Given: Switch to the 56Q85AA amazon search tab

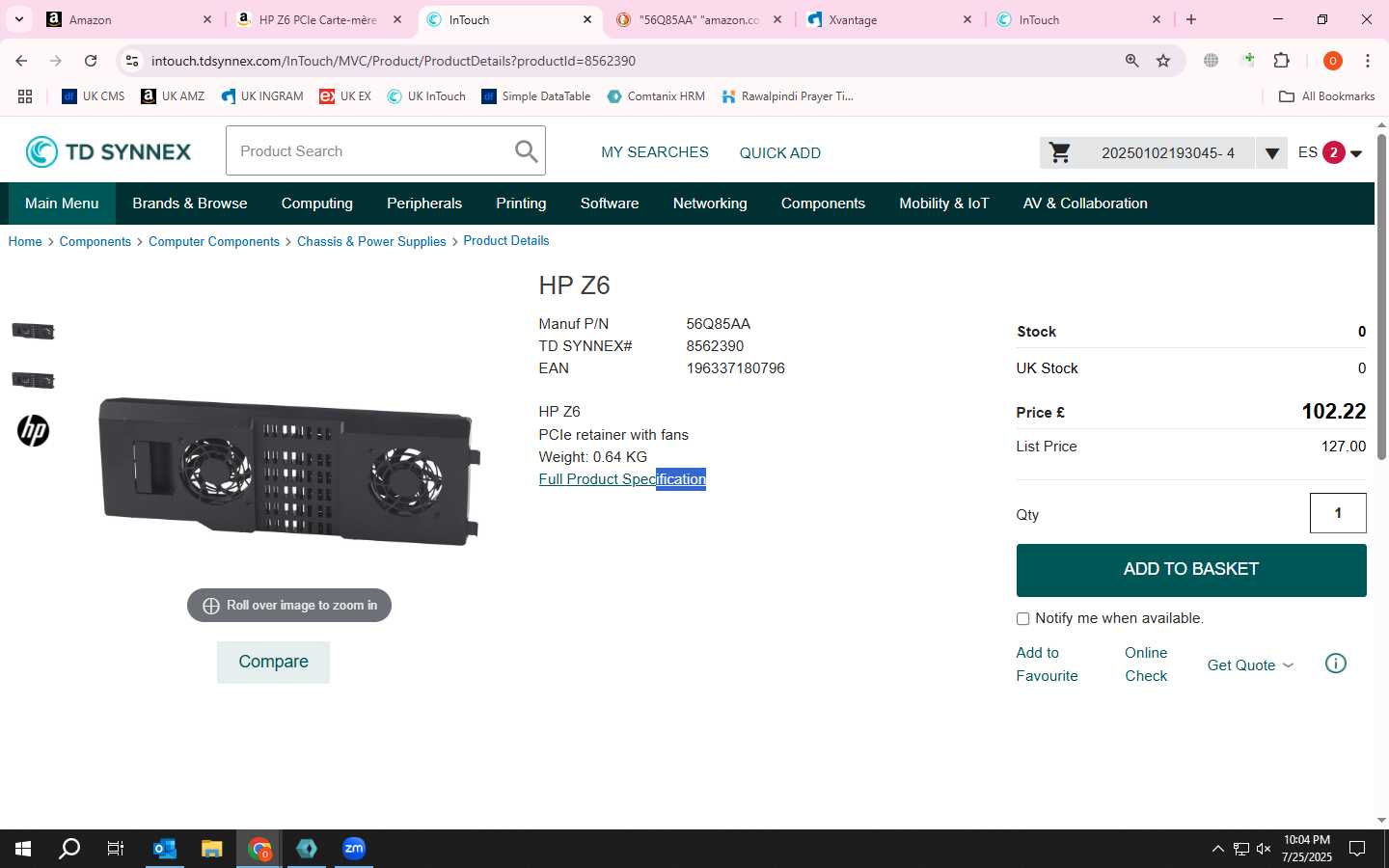Looking at the screenshot, I should (698, 19).
